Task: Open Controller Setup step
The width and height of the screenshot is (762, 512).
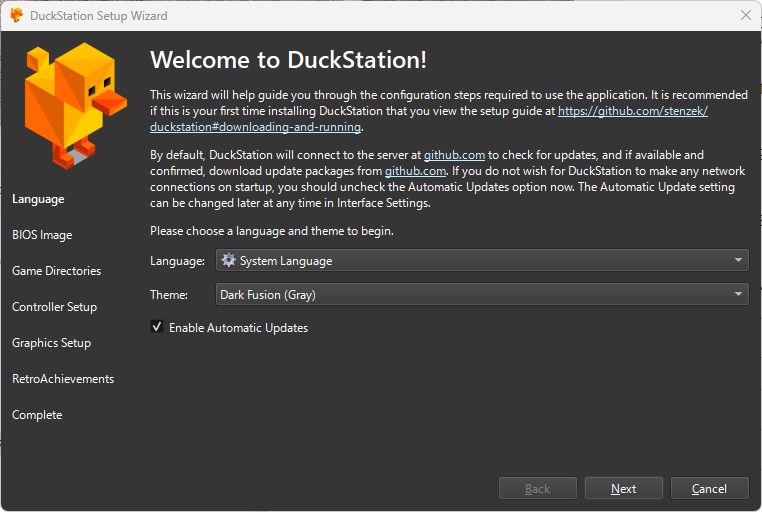Action: [54, 307]
